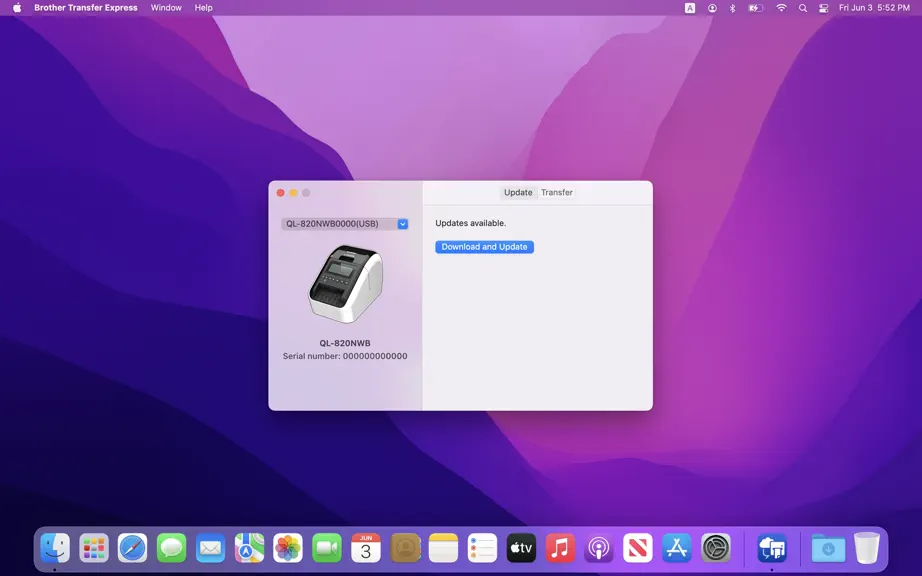Click the Wi-Fi status icon
Viewport: 922px width, 576px height.
tap(781, 8)
